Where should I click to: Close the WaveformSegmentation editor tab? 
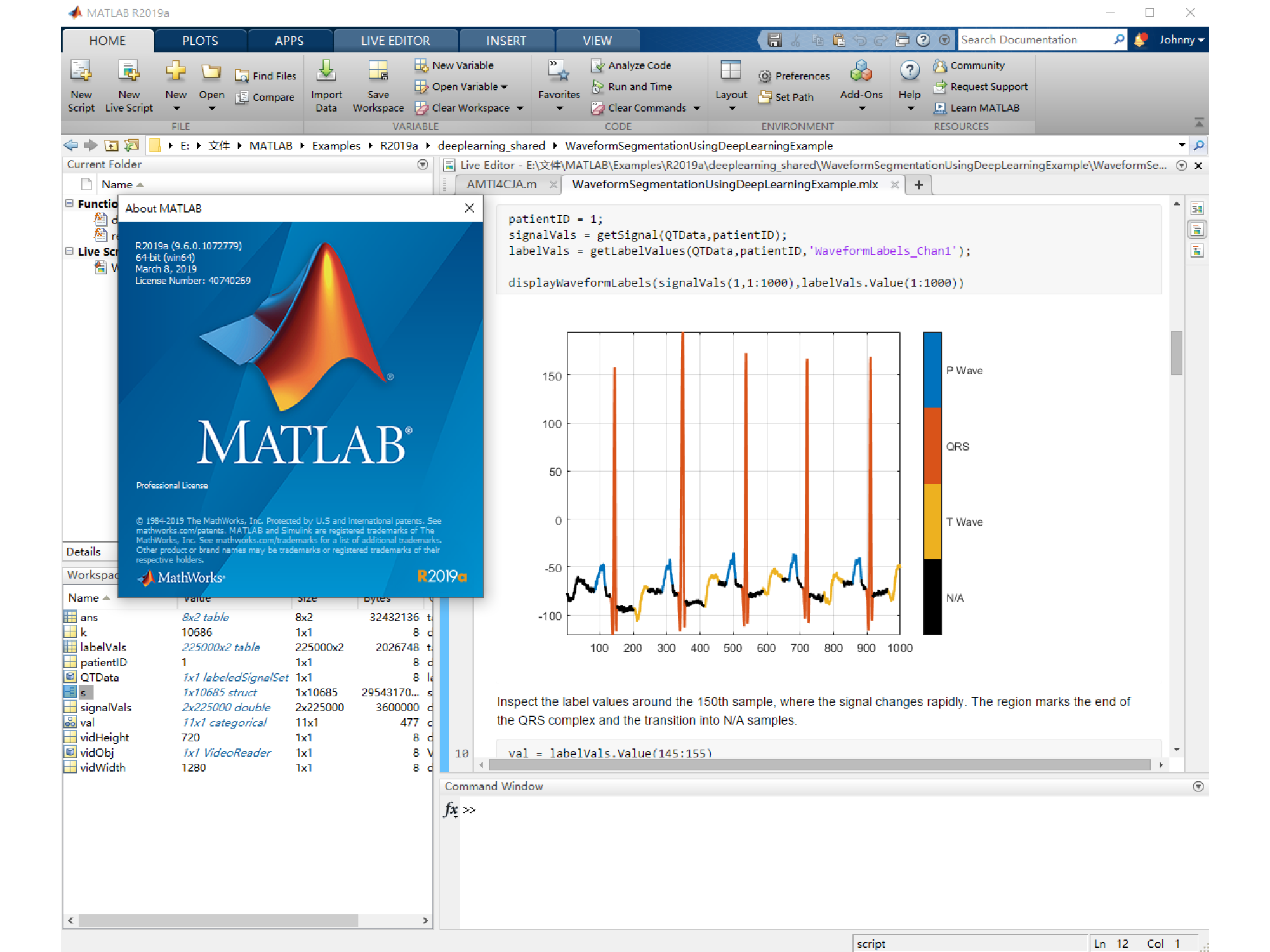point(894,185)
